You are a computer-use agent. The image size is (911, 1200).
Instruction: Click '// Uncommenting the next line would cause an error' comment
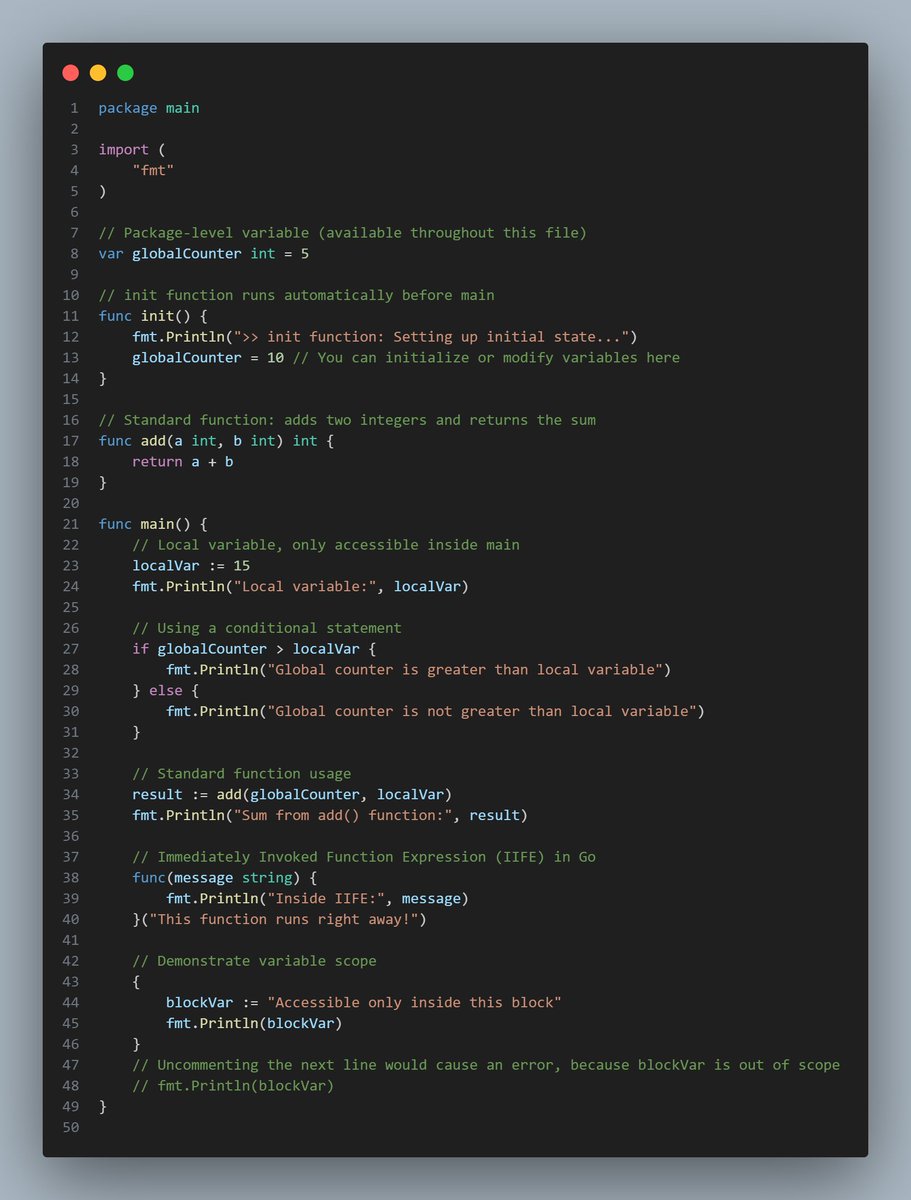pyautogui.click(x=486, y=1065)
